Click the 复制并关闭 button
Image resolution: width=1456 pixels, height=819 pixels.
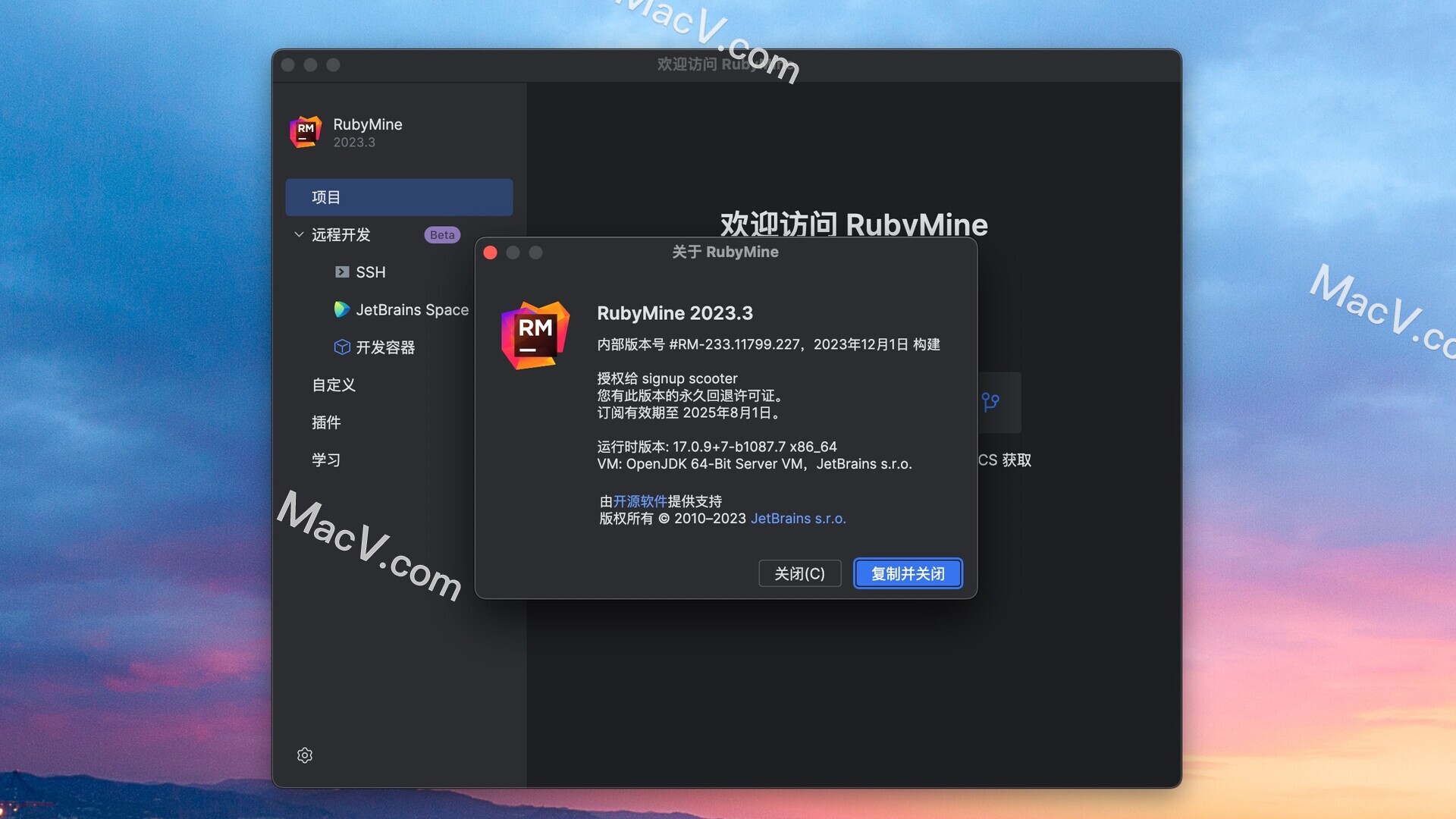point(908,573)
